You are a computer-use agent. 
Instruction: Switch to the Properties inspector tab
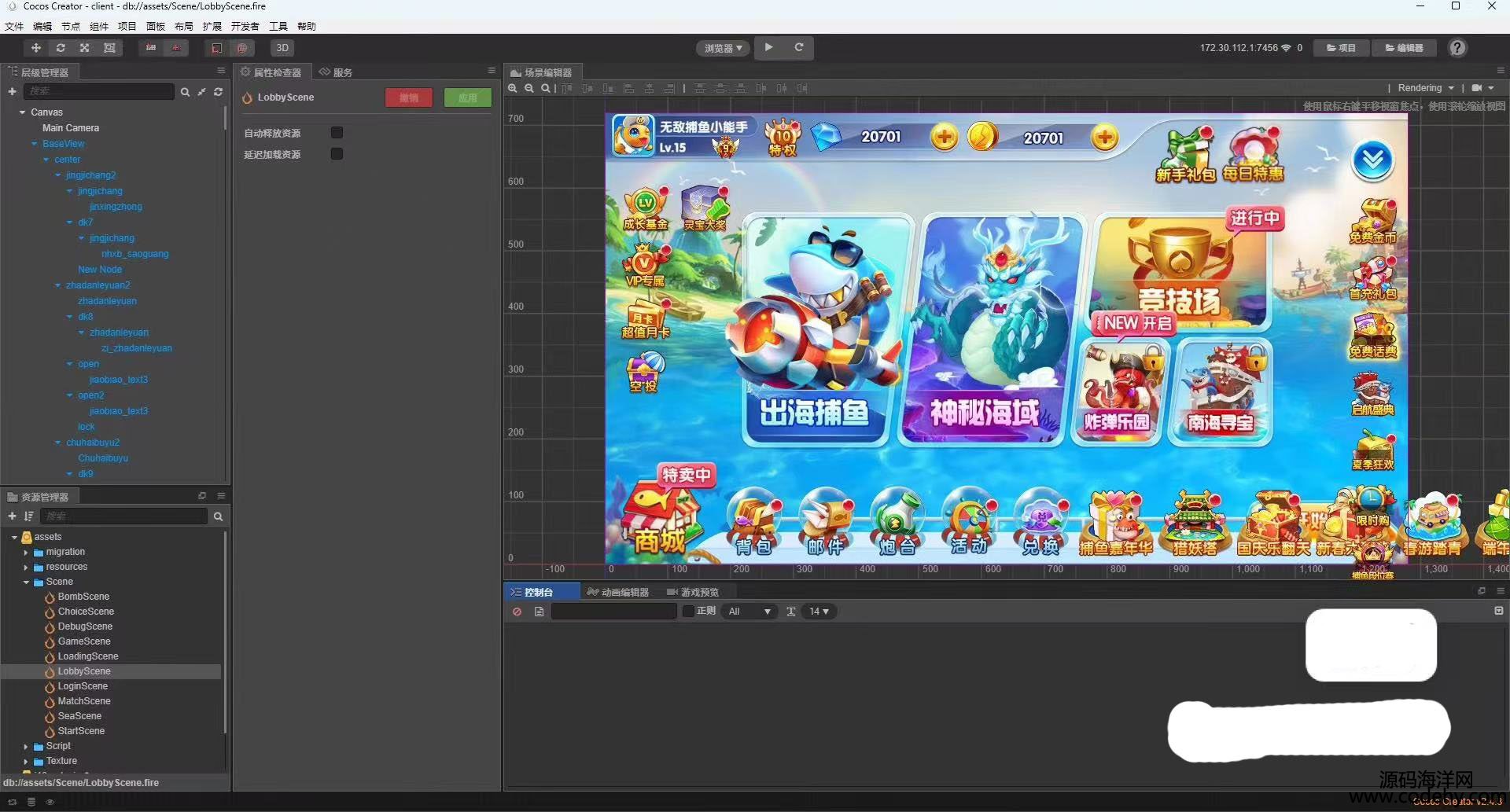tap(271, 72)
